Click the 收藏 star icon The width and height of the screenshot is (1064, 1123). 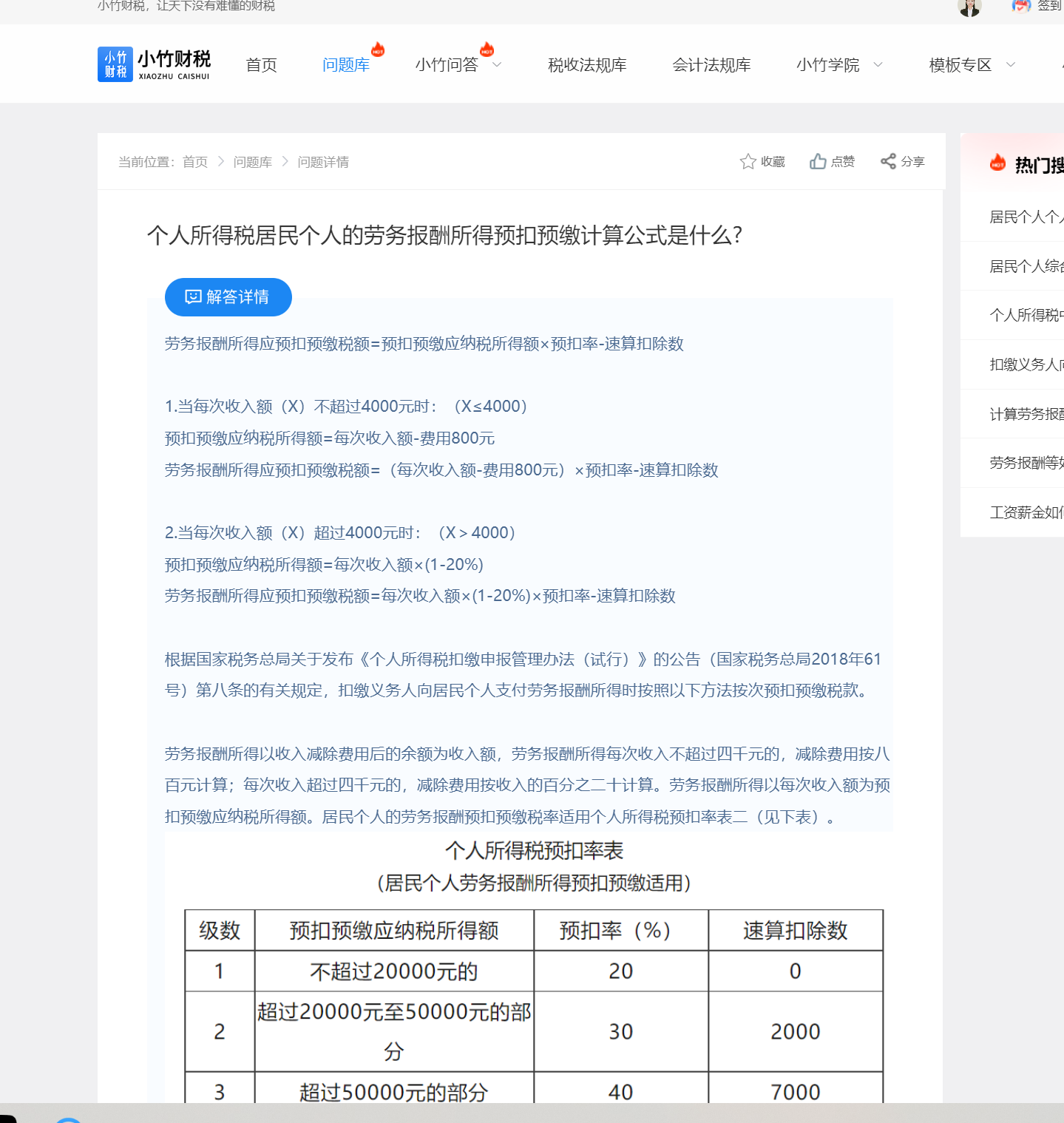coord(748,161)
